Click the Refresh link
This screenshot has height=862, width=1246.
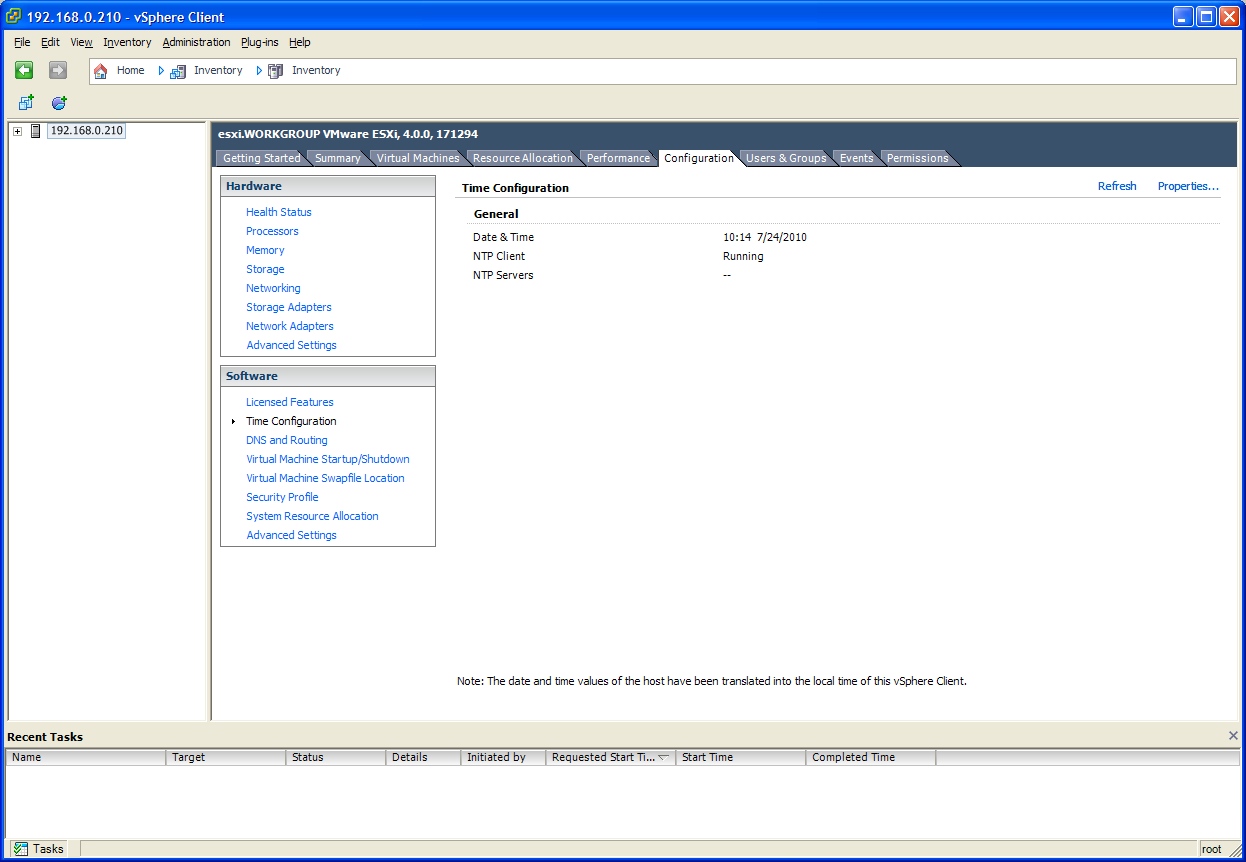pyautogui.click(x=1117, y=186)
